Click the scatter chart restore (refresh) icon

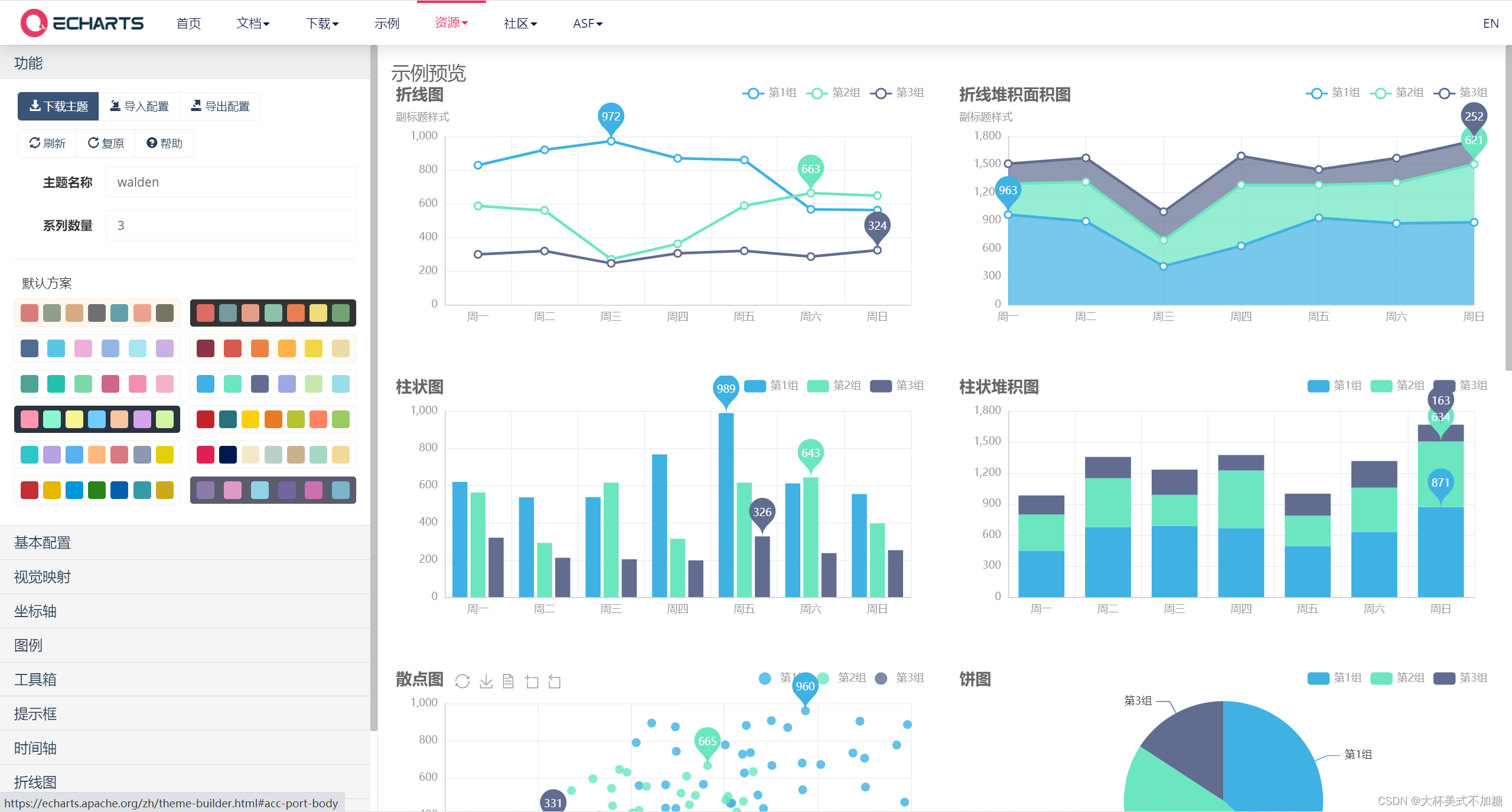coord(462,681)
